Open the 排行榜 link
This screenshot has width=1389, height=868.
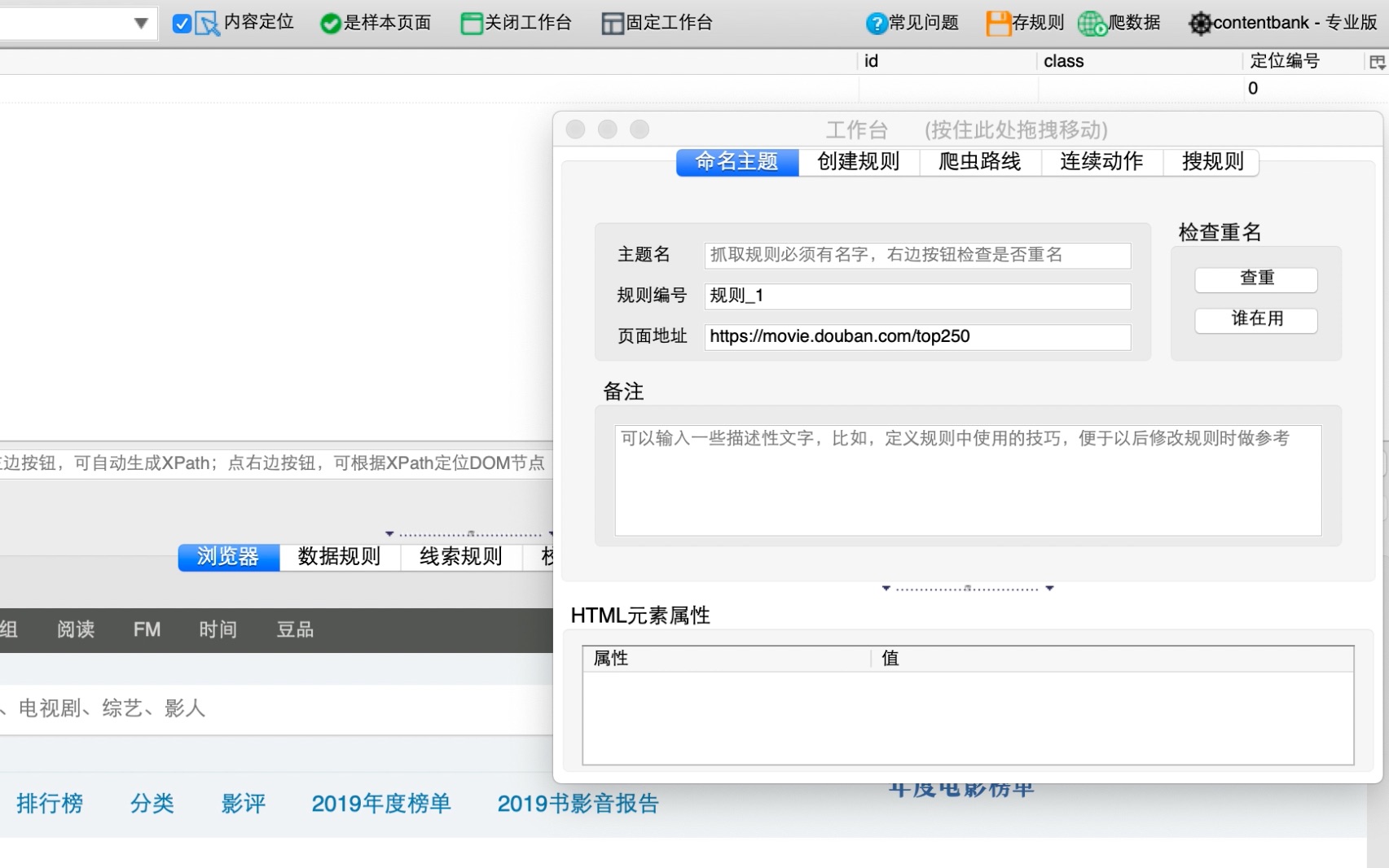coord(50,804)
